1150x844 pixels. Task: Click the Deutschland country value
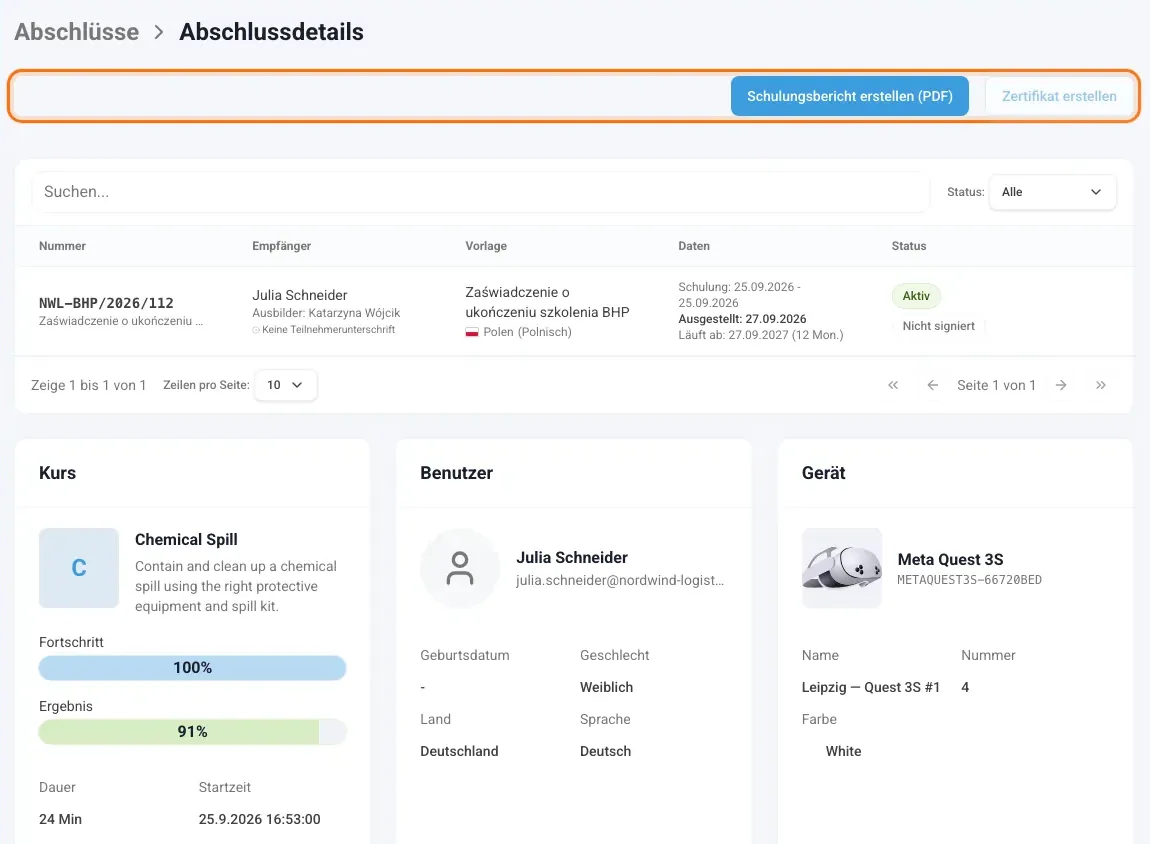(x=459, y=751)
